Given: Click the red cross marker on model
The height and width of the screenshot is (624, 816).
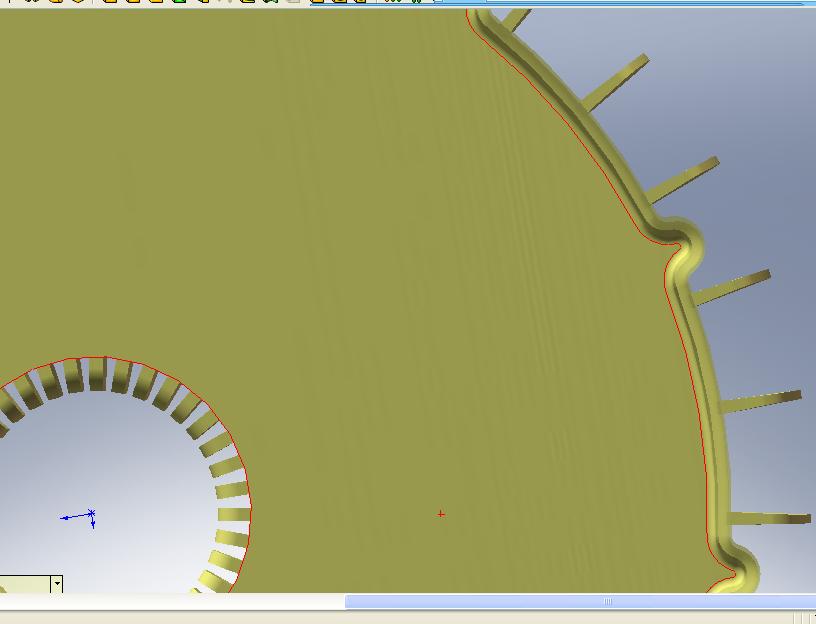Looking at the screenshot, I should [x=441, y=514].
